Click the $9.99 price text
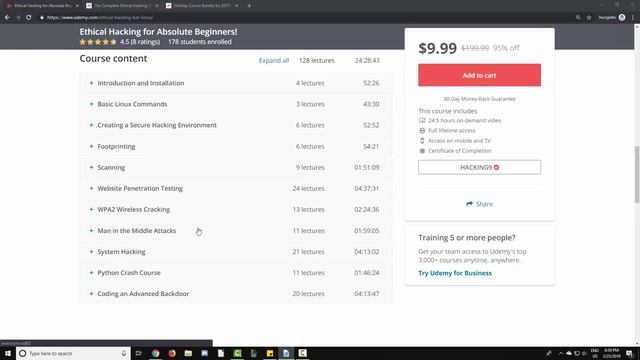 click(437, 48)
